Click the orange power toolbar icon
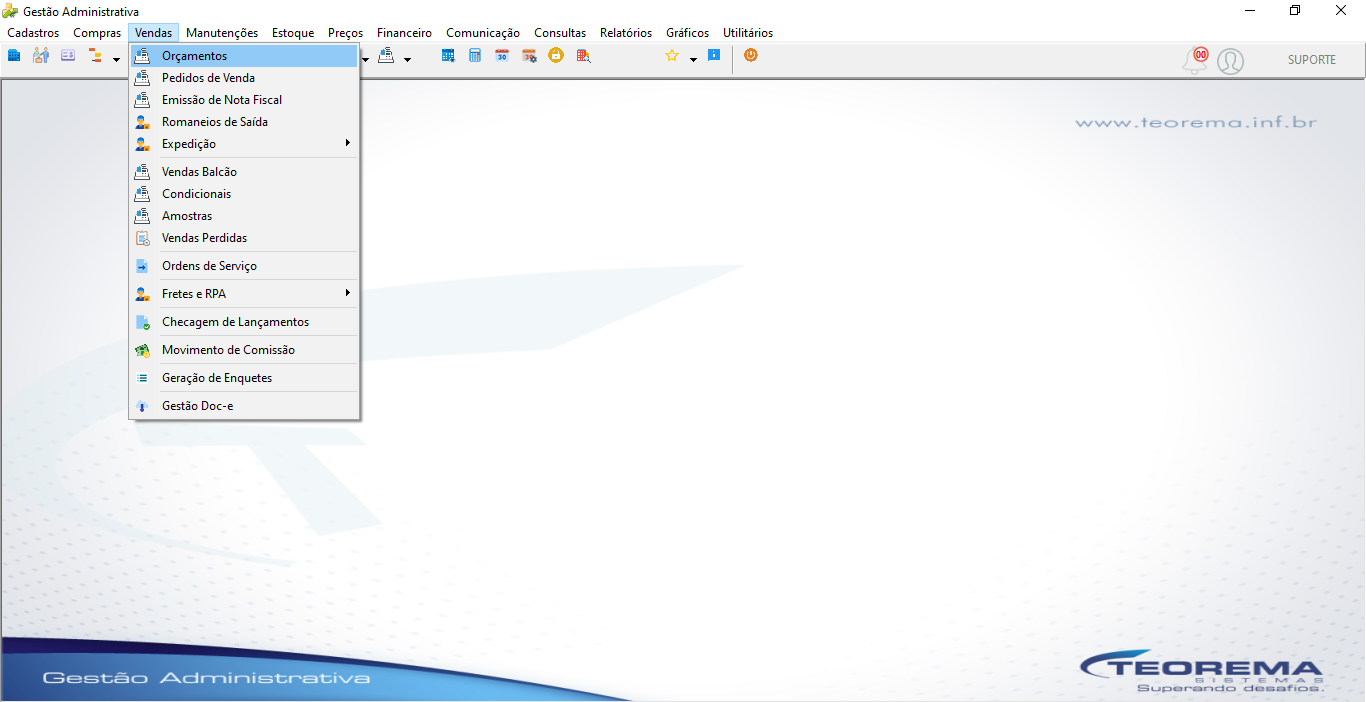This screenshot has width=1366, height=702. tap(751, 56)
